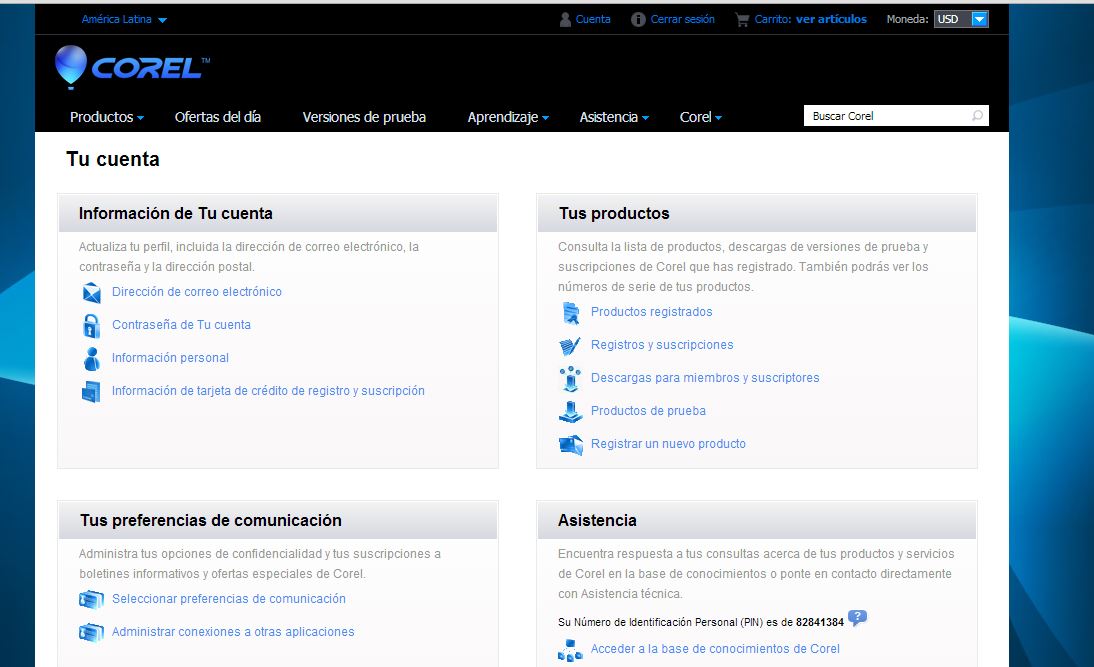Viewport: 1094px width, 667px height.
Task: Click the member downloads arrow icon
Action: pyautogui.click(x=570, y=378)
